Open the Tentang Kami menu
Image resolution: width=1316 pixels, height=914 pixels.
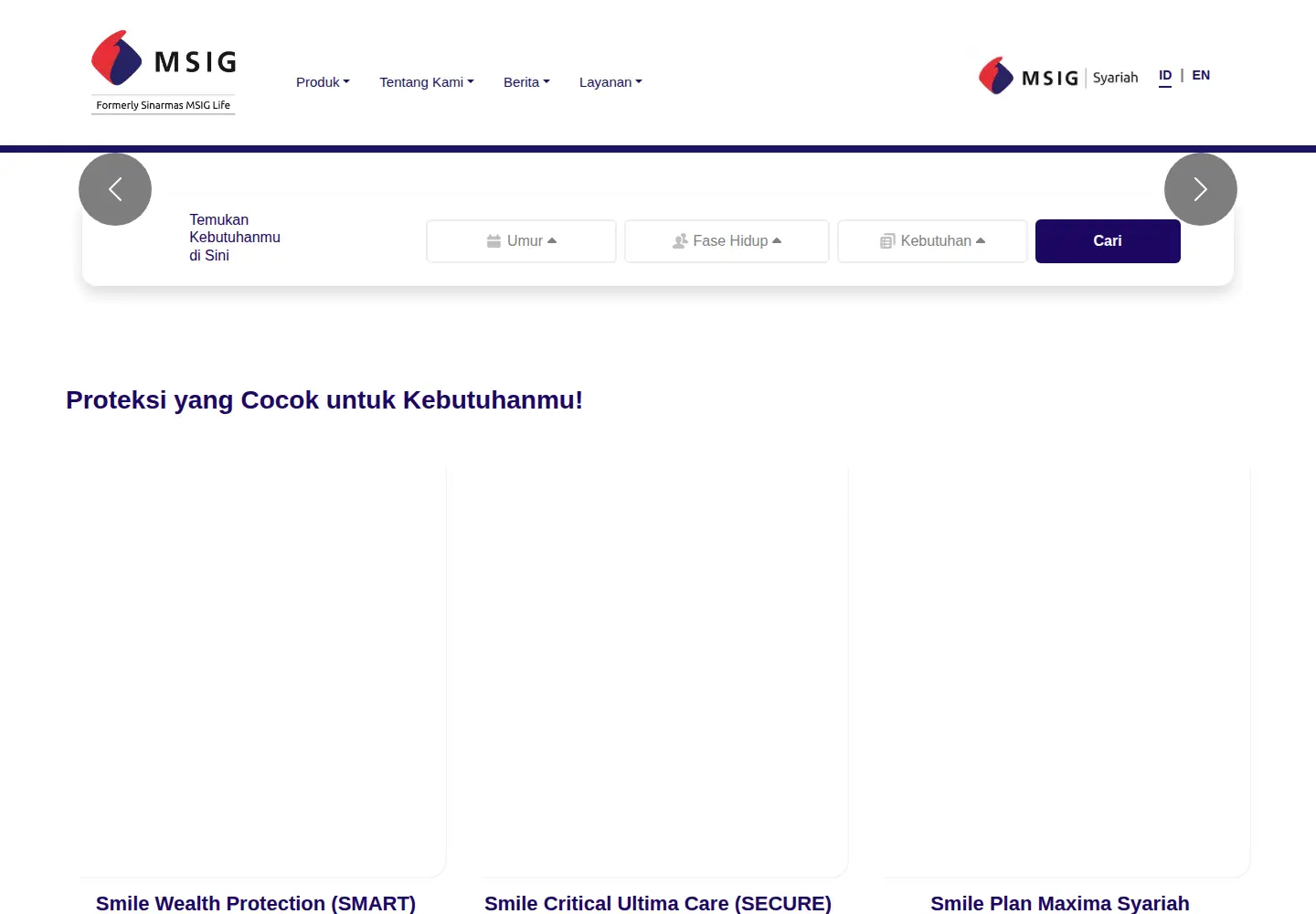pyautogui.click(x=427, y=82)
